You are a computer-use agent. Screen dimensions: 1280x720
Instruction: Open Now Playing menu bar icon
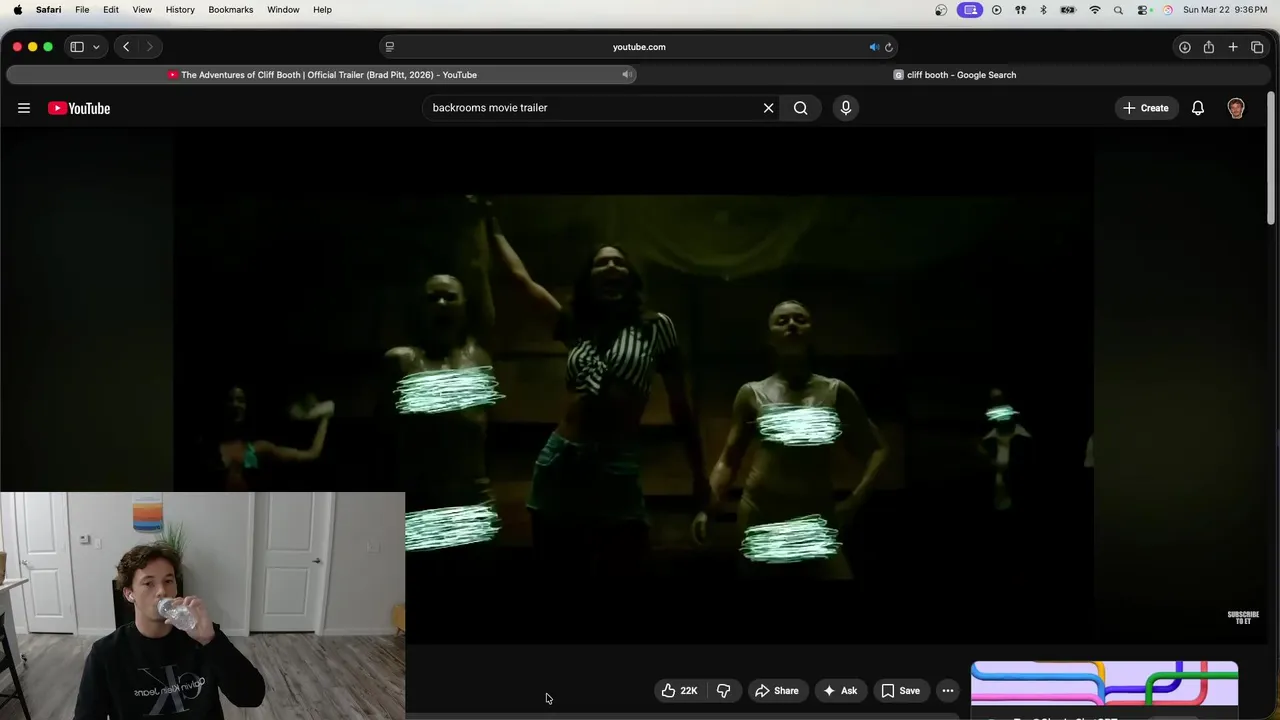(996, 10)
